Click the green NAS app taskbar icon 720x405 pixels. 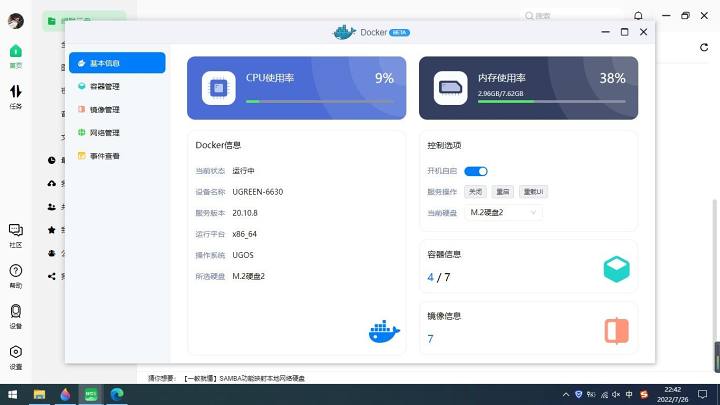coord(91,394)
